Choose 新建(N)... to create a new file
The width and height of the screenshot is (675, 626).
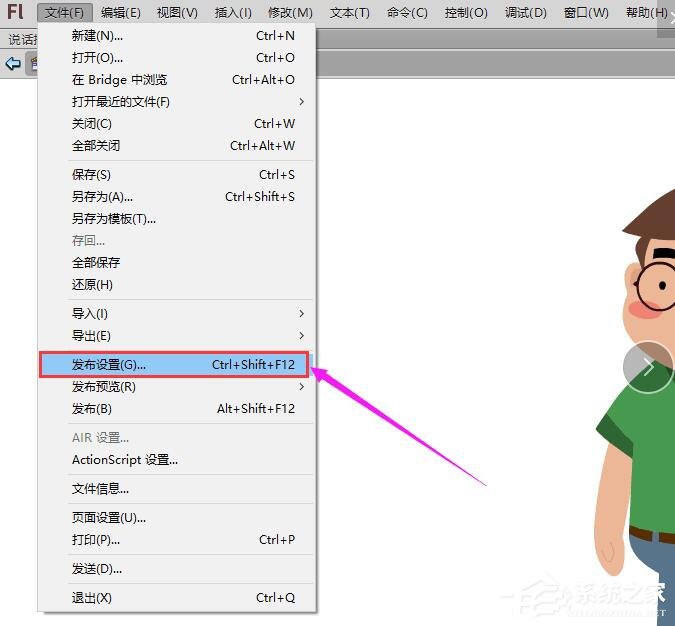[x=97, y=36]
